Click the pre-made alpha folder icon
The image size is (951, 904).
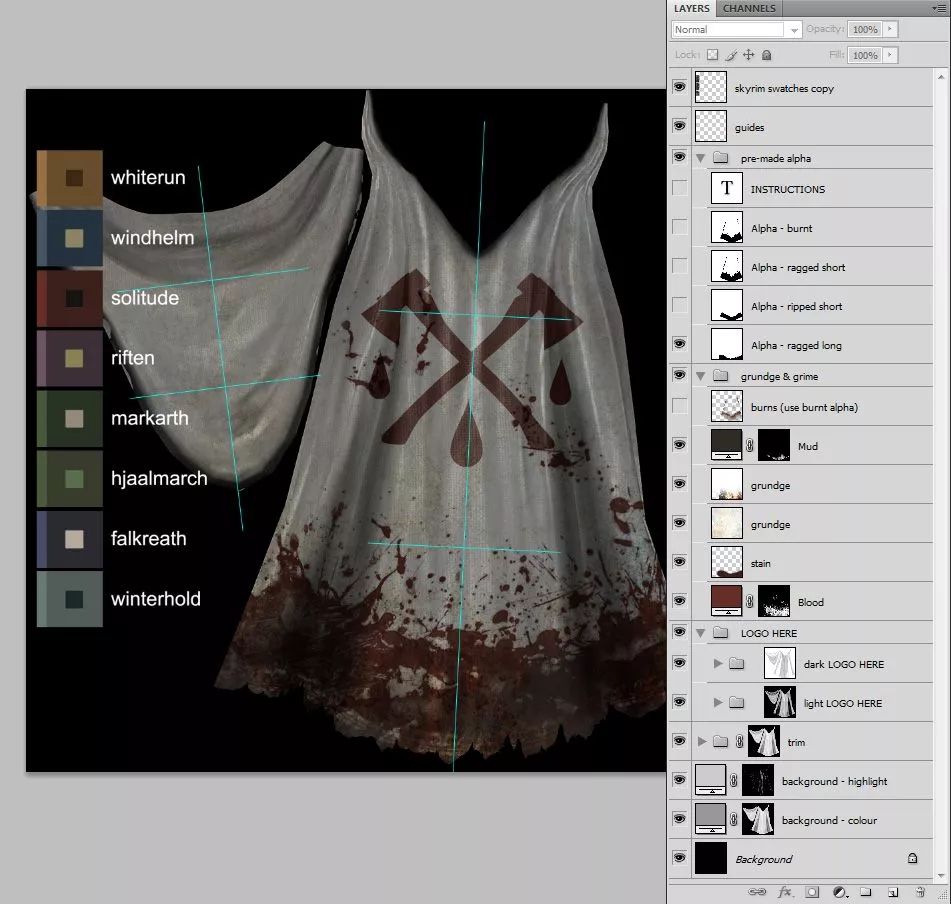coord(721,158)
